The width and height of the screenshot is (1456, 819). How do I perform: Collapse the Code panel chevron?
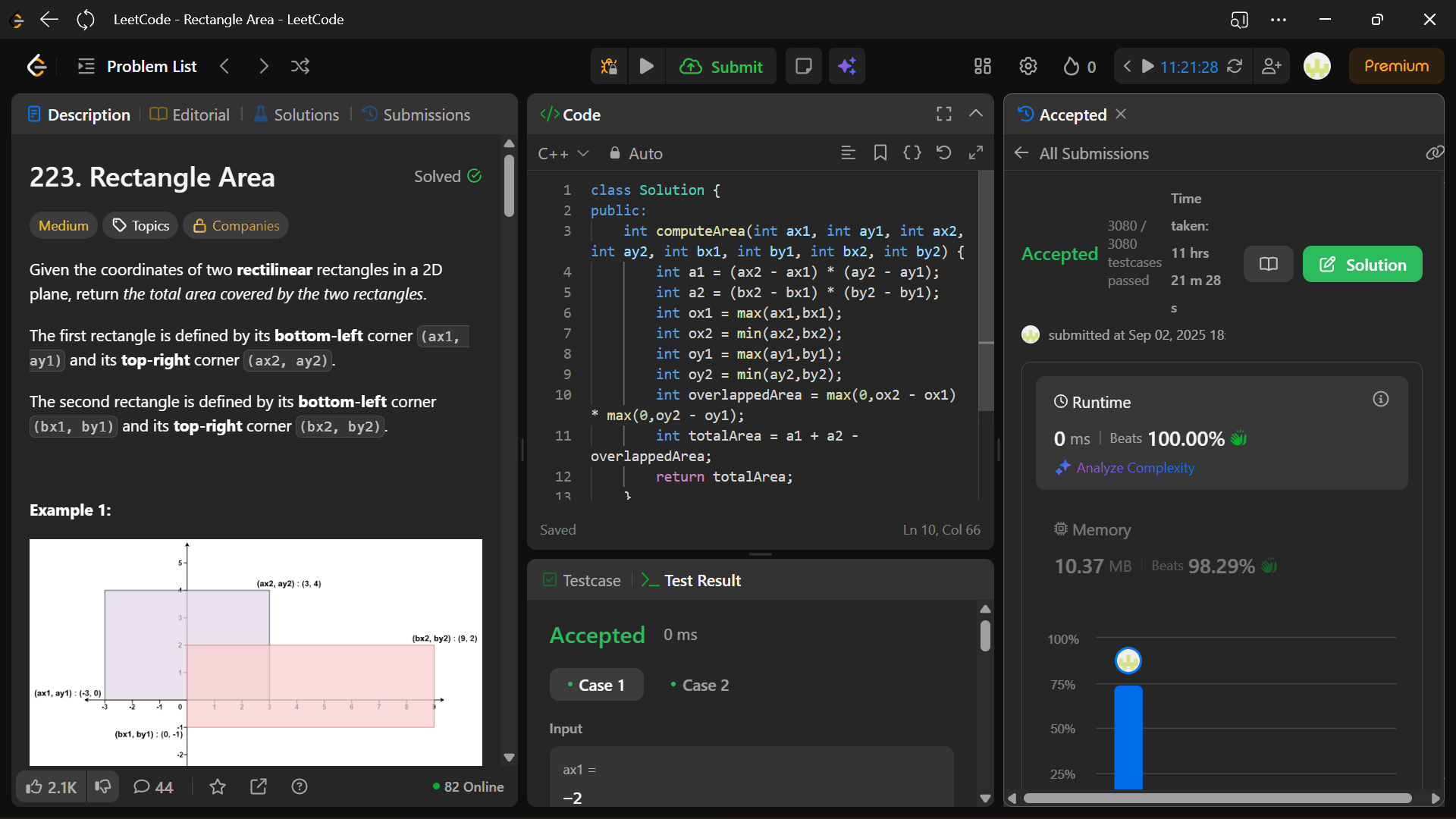pos(976,114)
